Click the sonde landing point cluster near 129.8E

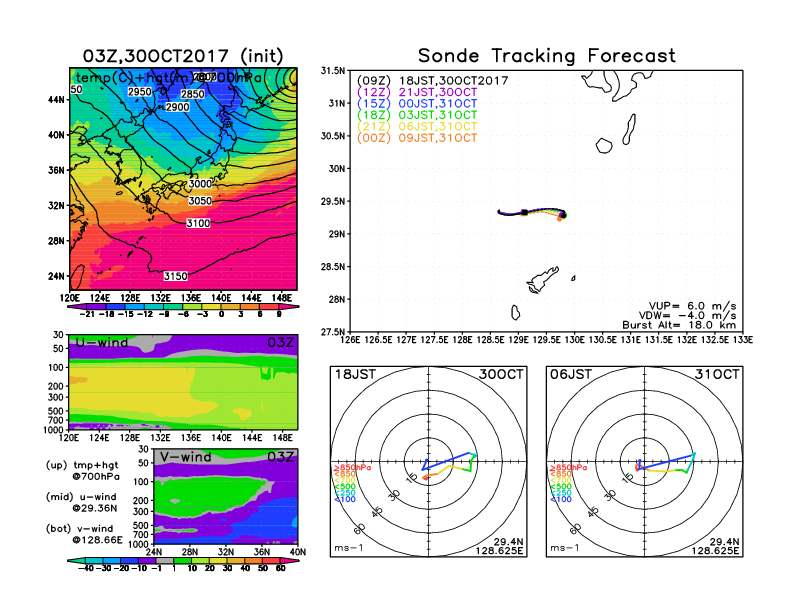(562, 216)
